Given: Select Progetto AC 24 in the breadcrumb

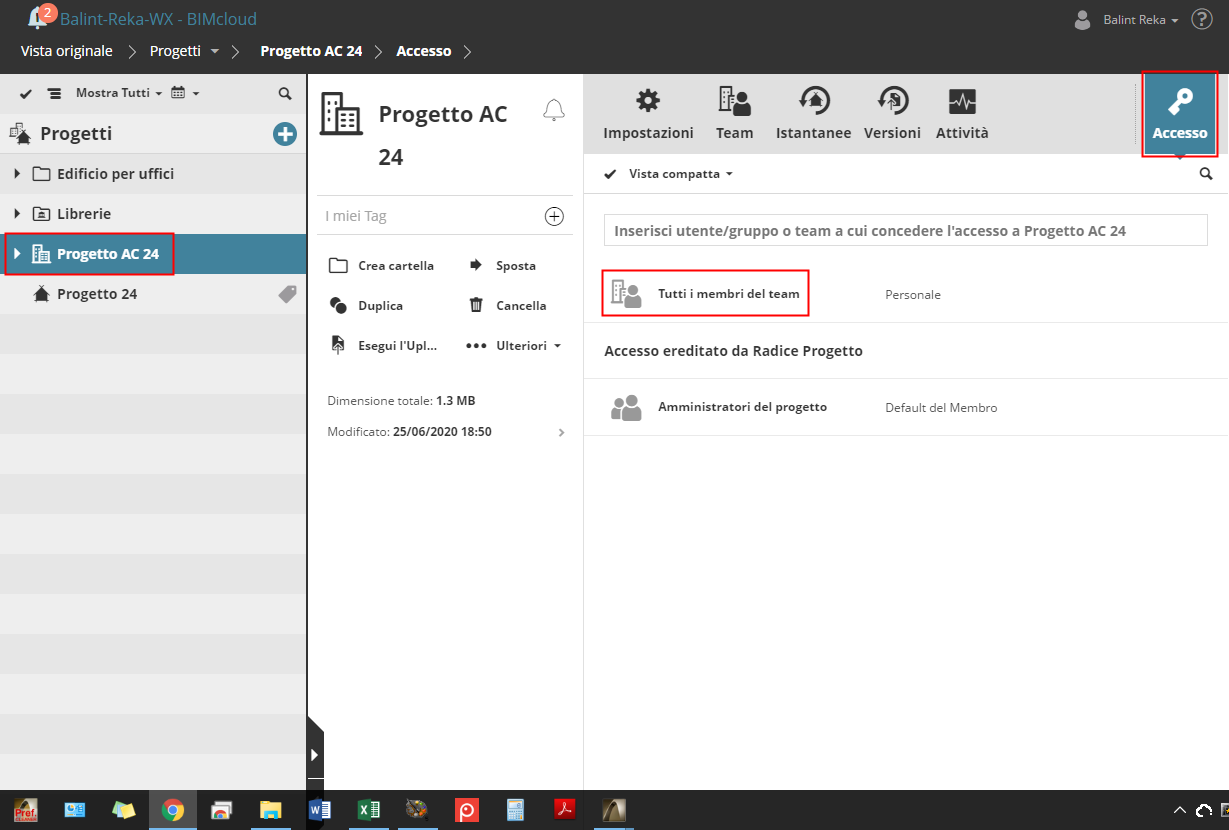Looking at the screenshot, I should 311,50.
